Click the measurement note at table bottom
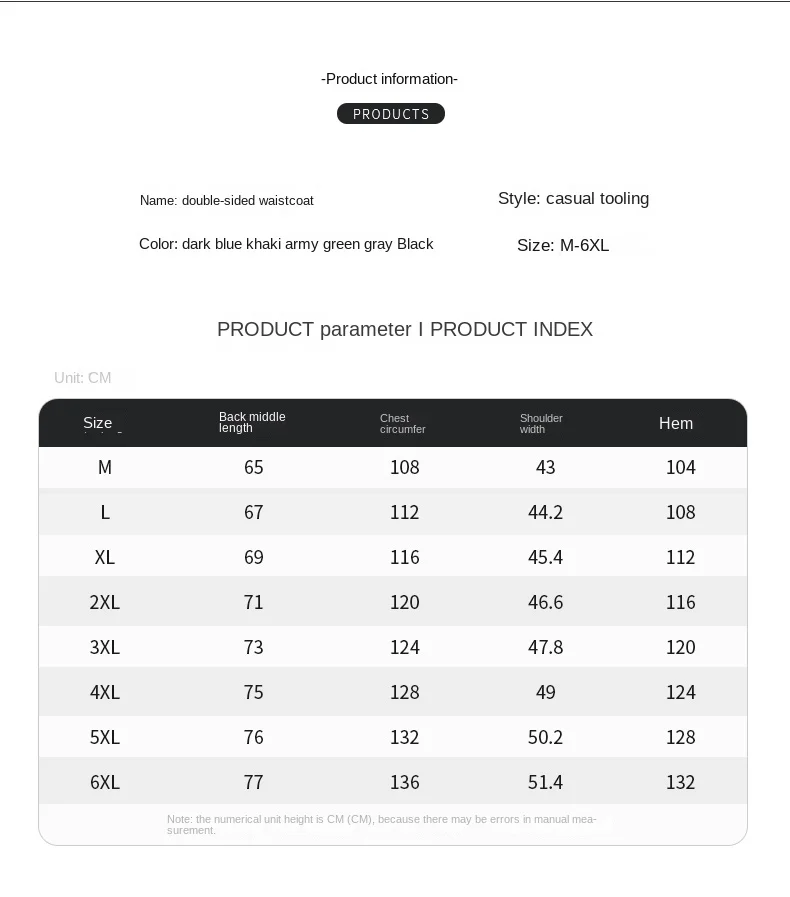The image size is (790, 897). coord(382,824)
